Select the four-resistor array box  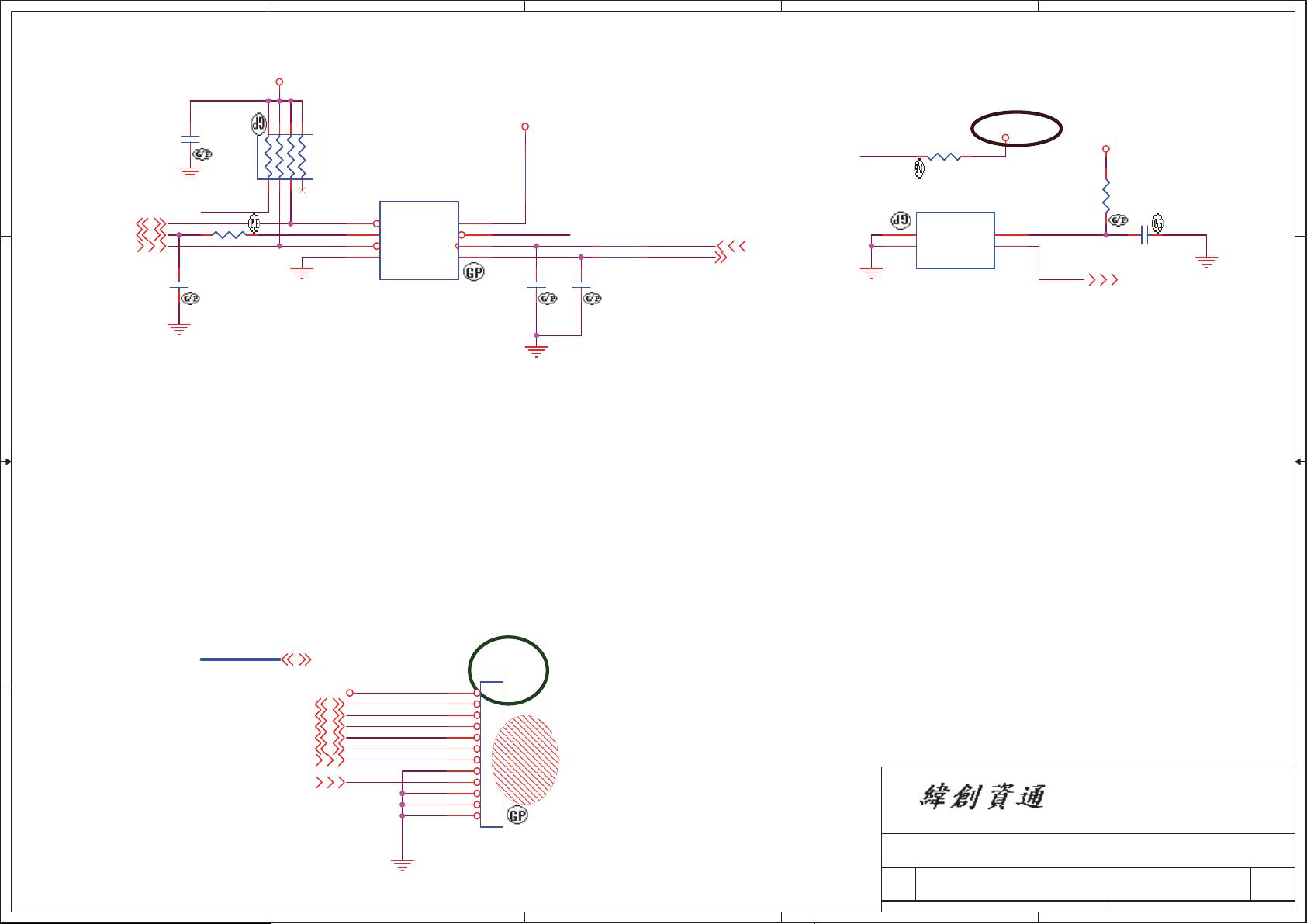(285, 157)
